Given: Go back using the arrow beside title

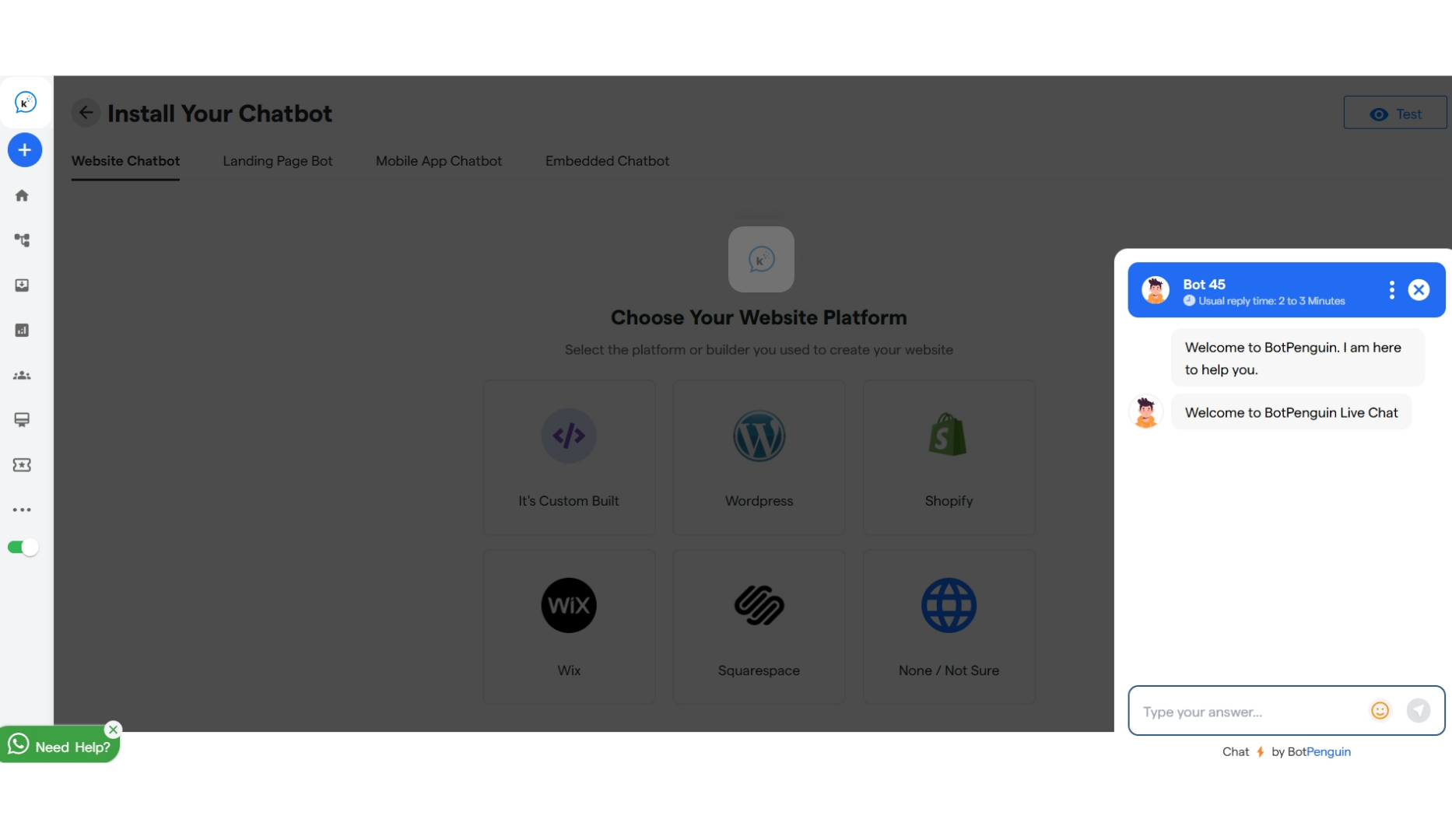Looking at the screenshot, I should click(x=86, y=113).
